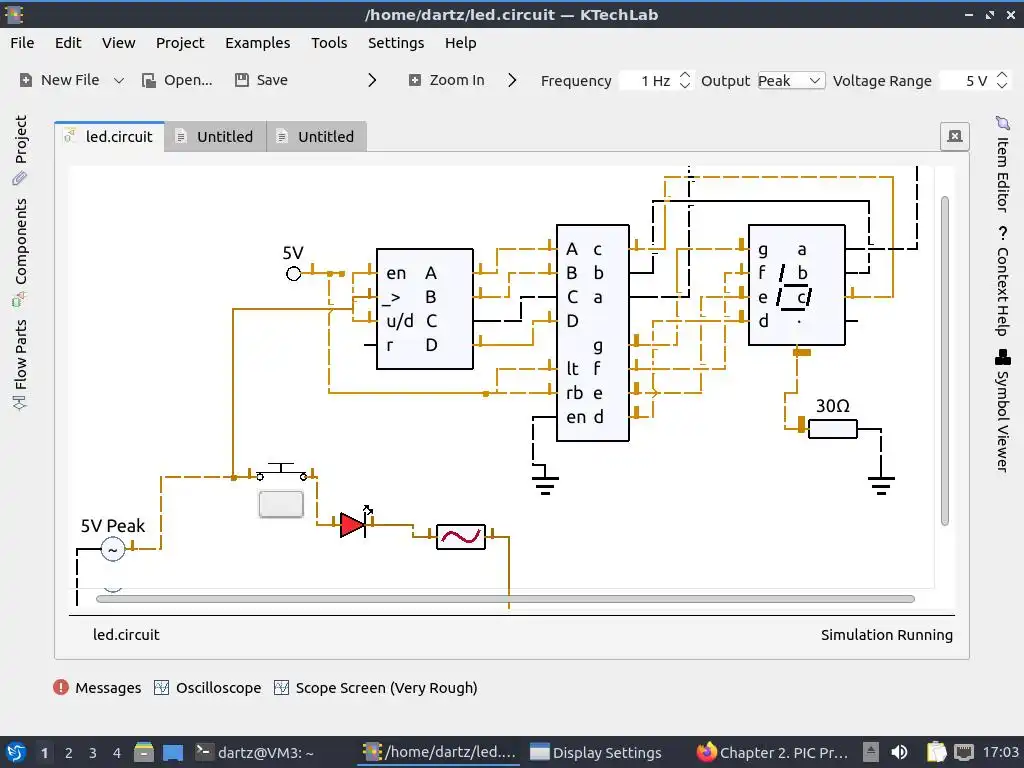The height and width of the screenshot is (768, 1024).
Task: Click the Open... toolbar button
Action: 178,80
